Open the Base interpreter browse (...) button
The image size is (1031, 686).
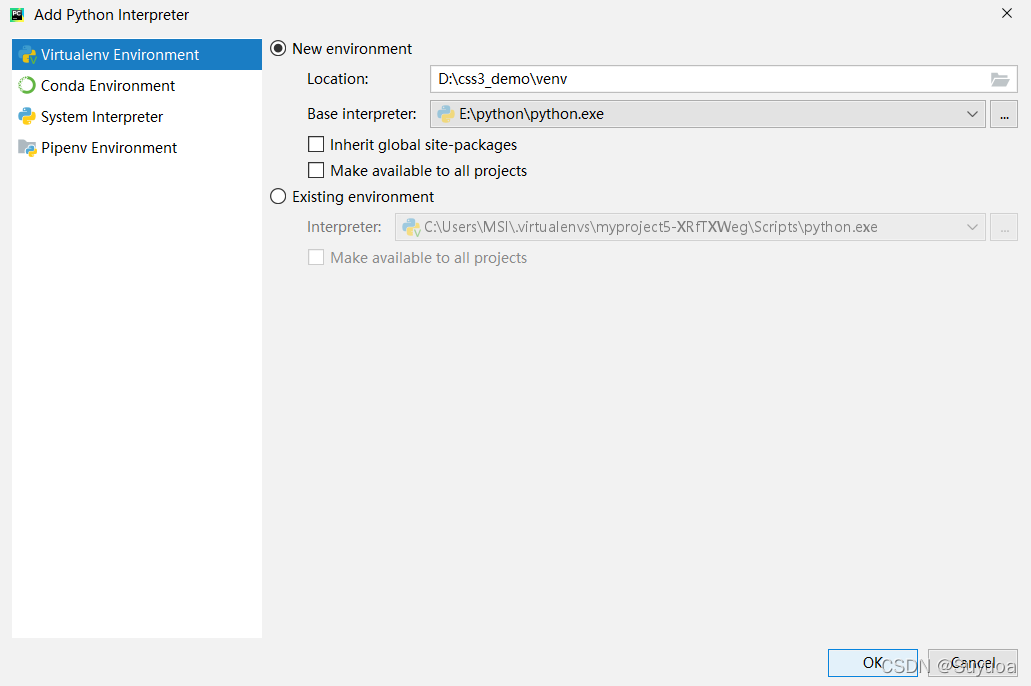(1003, 114)
